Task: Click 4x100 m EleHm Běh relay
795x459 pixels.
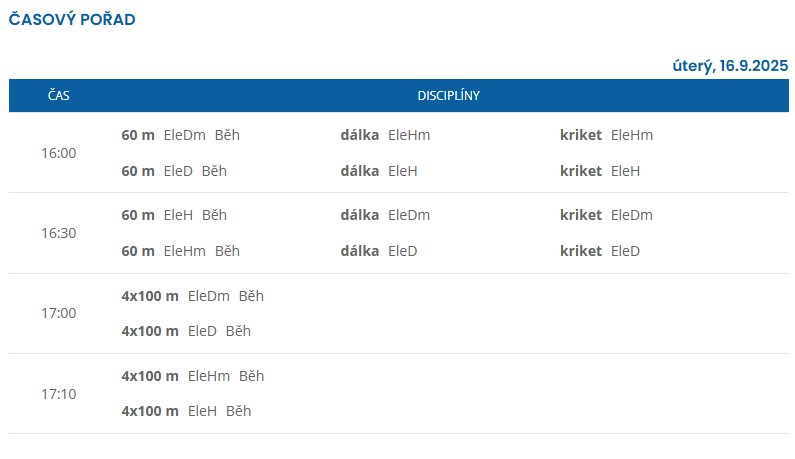Action: click(193, 376)
